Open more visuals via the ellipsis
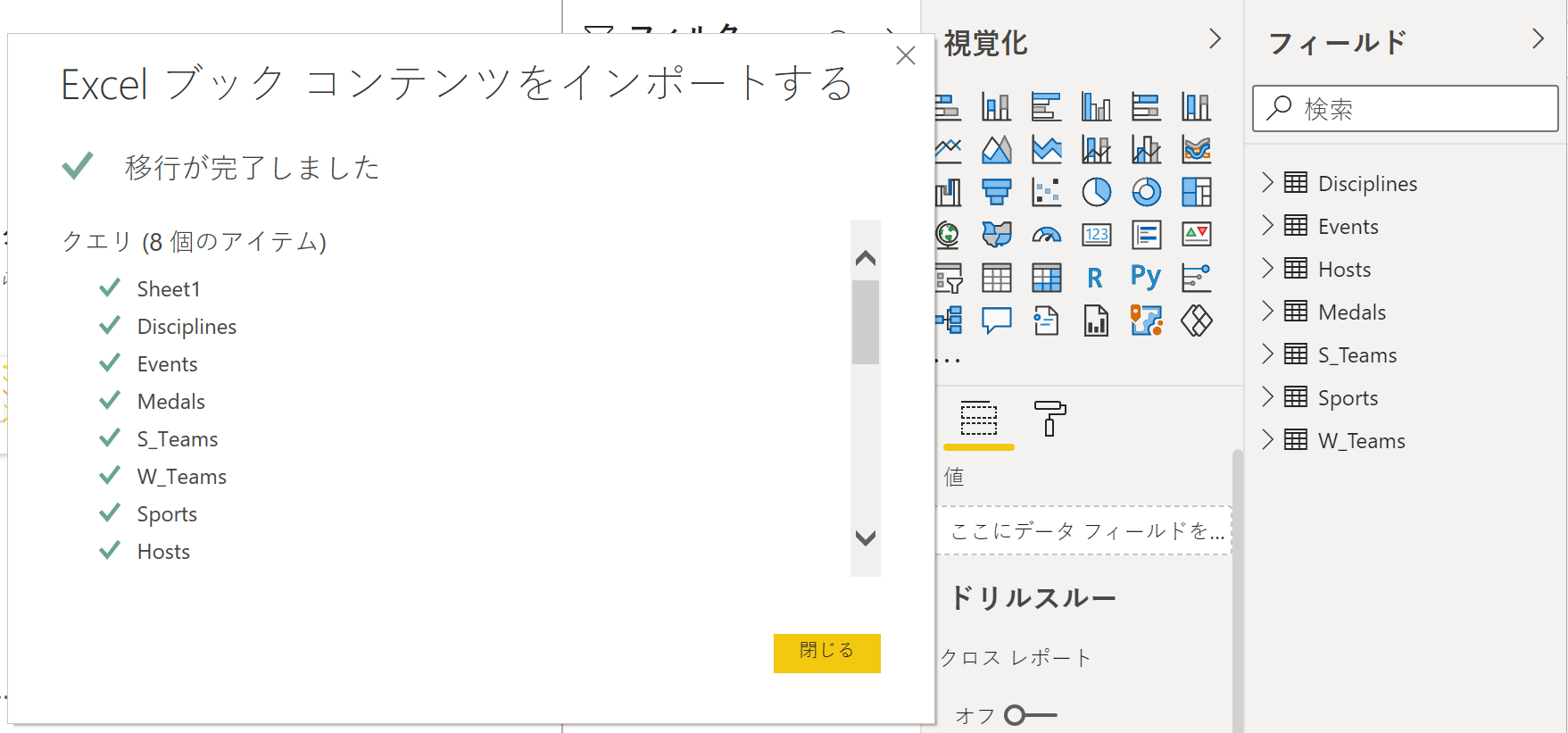Image resolution: width=1568 pixels, height=733 pixels. [948, 361]
